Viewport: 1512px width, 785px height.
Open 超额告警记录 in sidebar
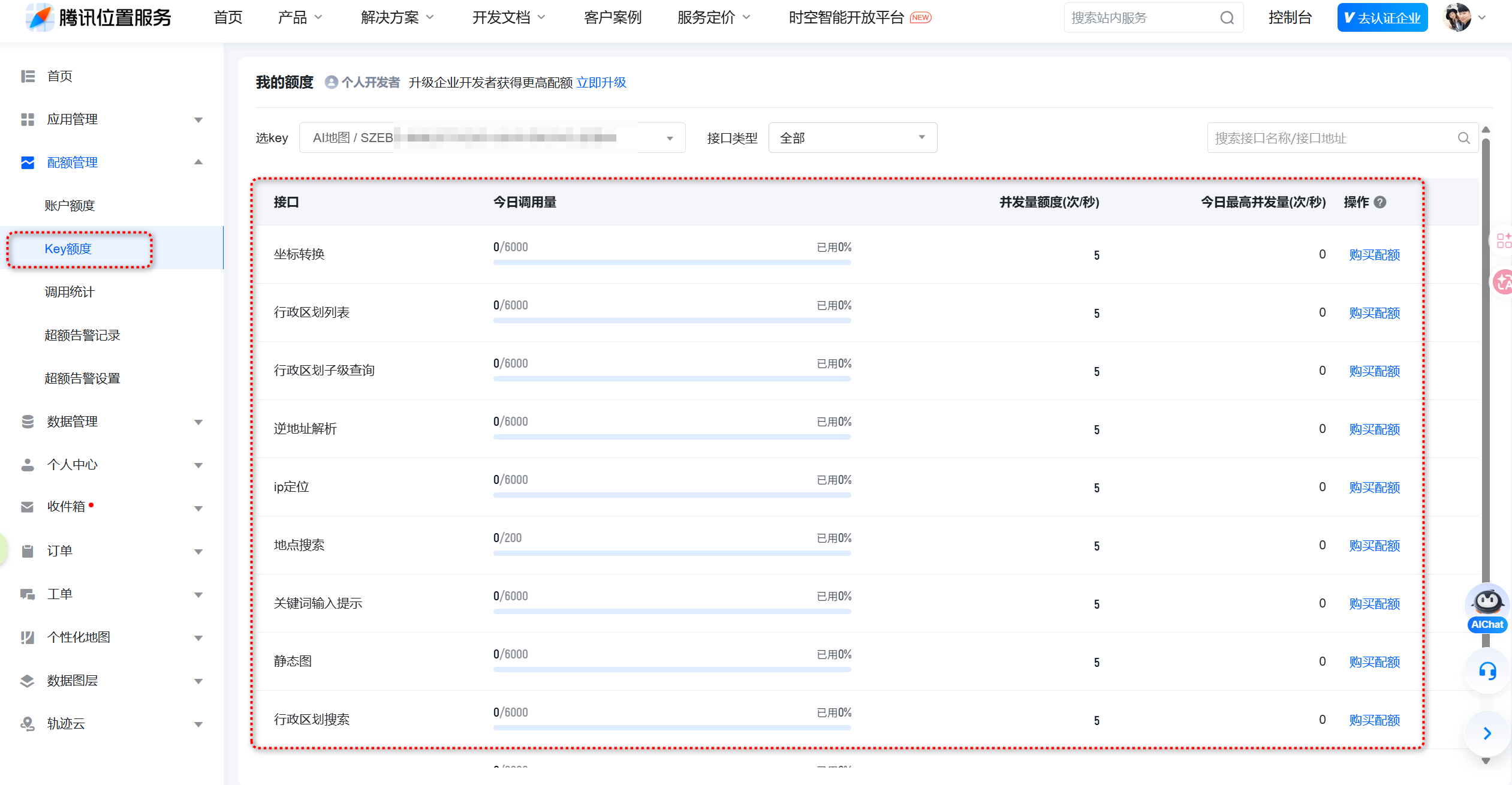click(82, 335)
